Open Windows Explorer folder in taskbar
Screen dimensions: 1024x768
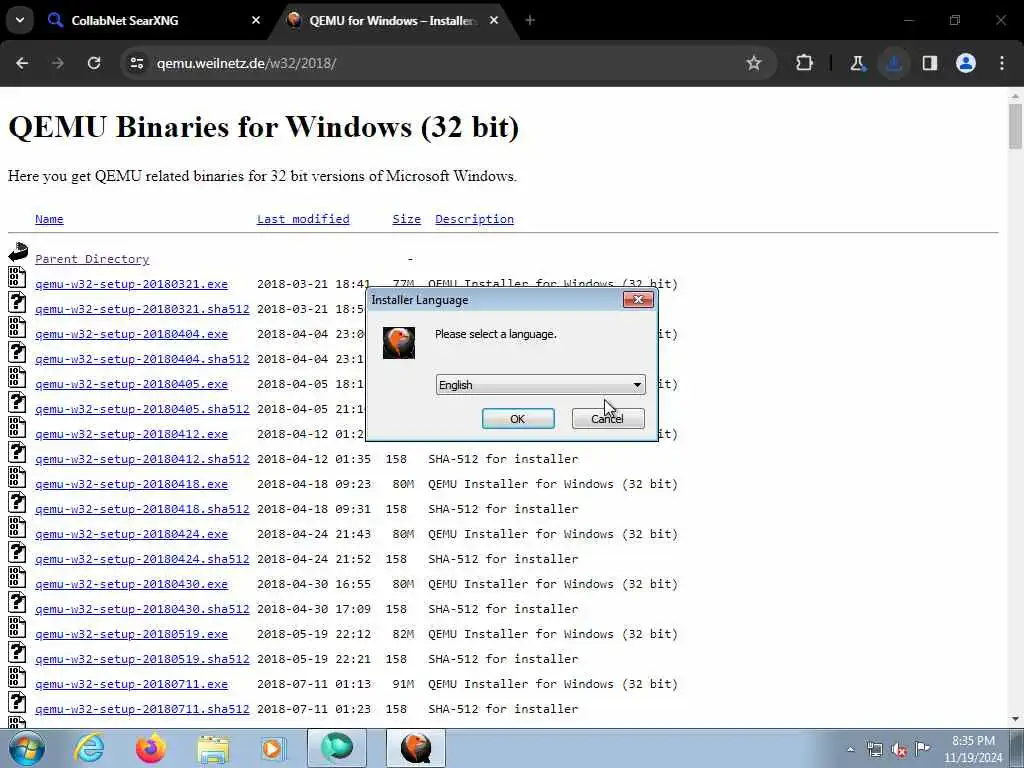click(213, 748)
